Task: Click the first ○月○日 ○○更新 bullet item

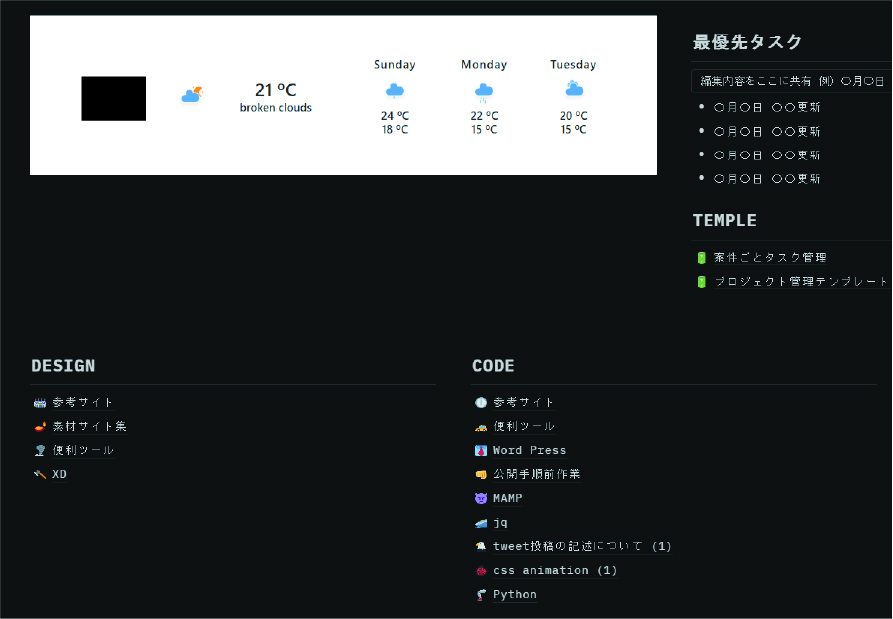Action: pos(767,107)
